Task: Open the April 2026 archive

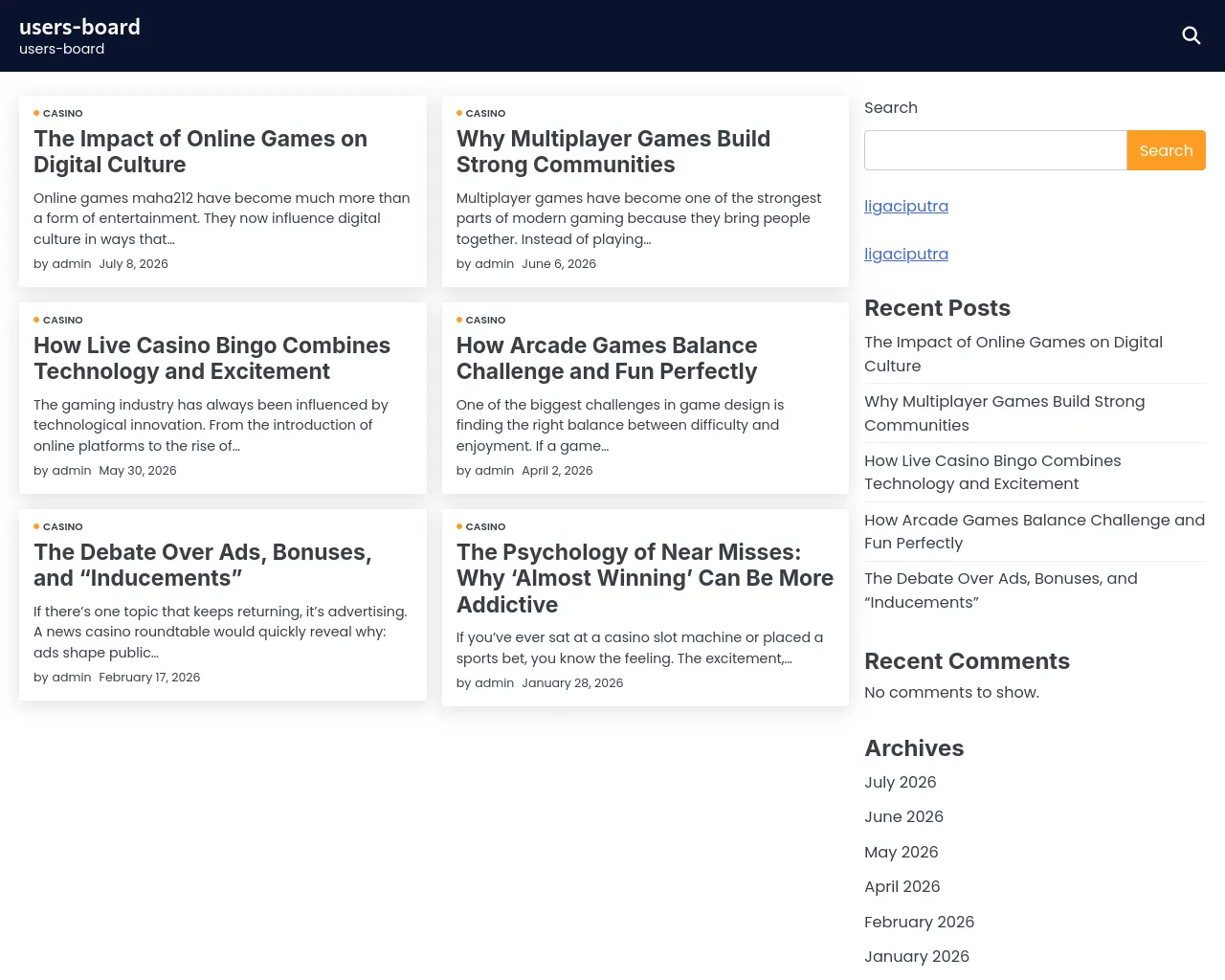Action: pos(902,886)
